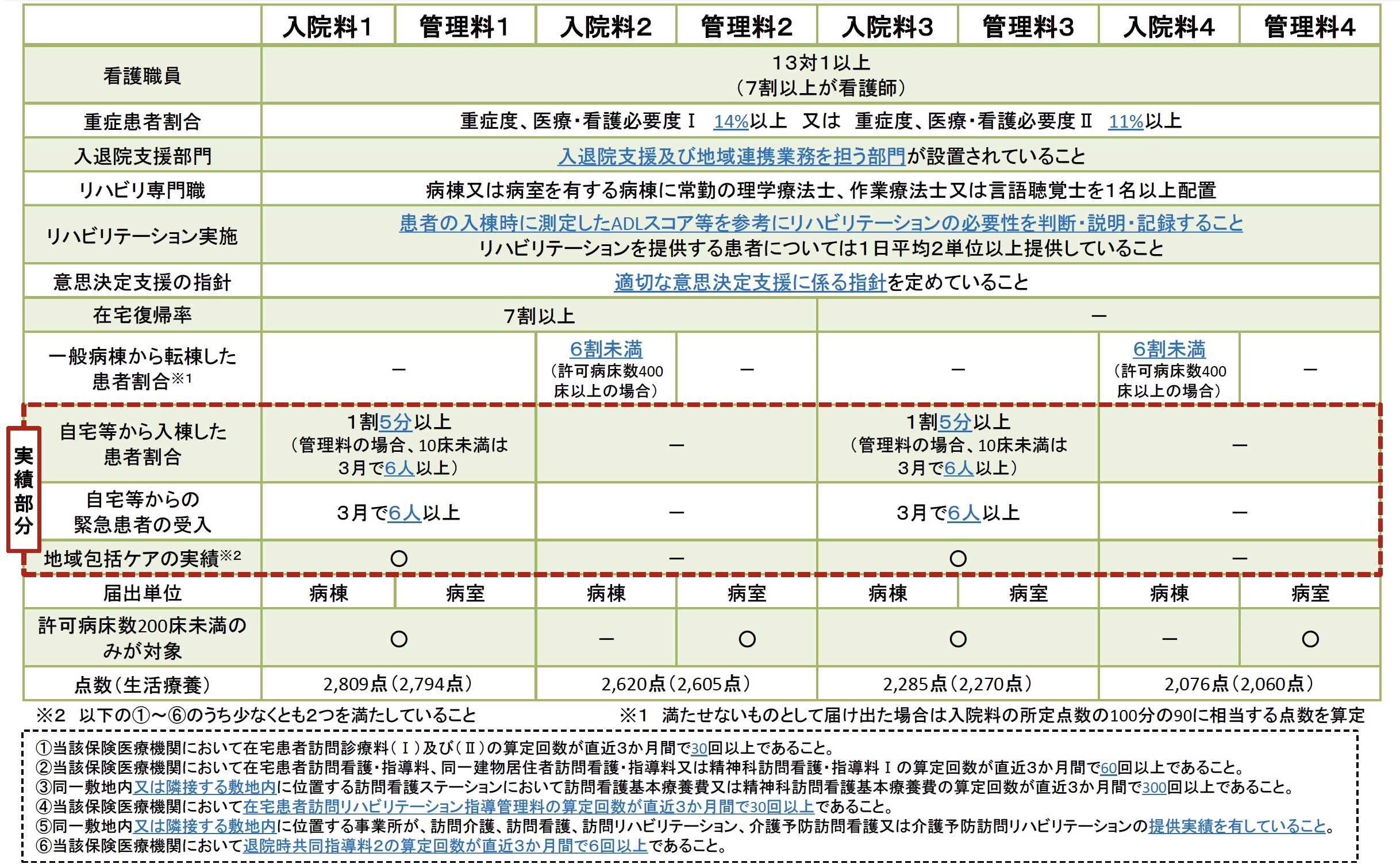Viewport: 1400px width, 864px height.
Task: Open the 入退院支援及び地域連携業務を担う部門 link
Action: pos(732,156)
